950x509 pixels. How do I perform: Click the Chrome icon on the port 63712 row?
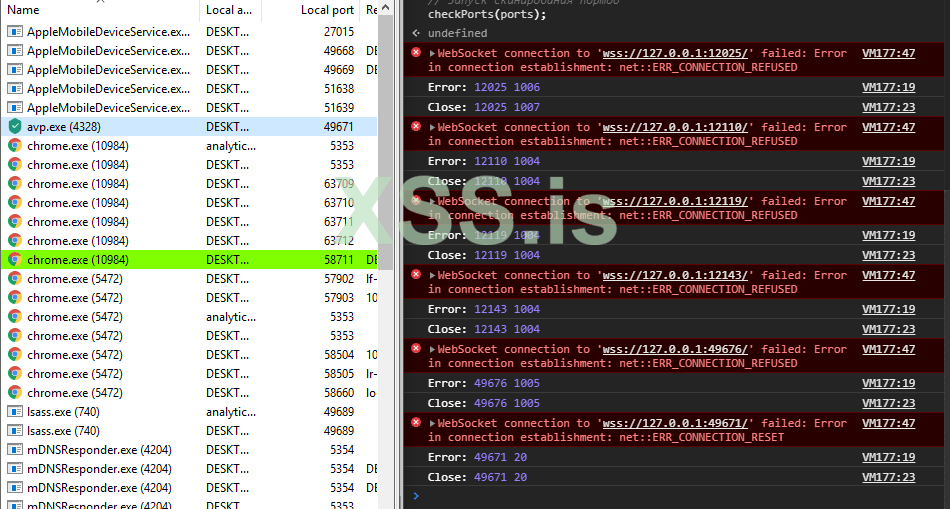(x=15, y=241)
